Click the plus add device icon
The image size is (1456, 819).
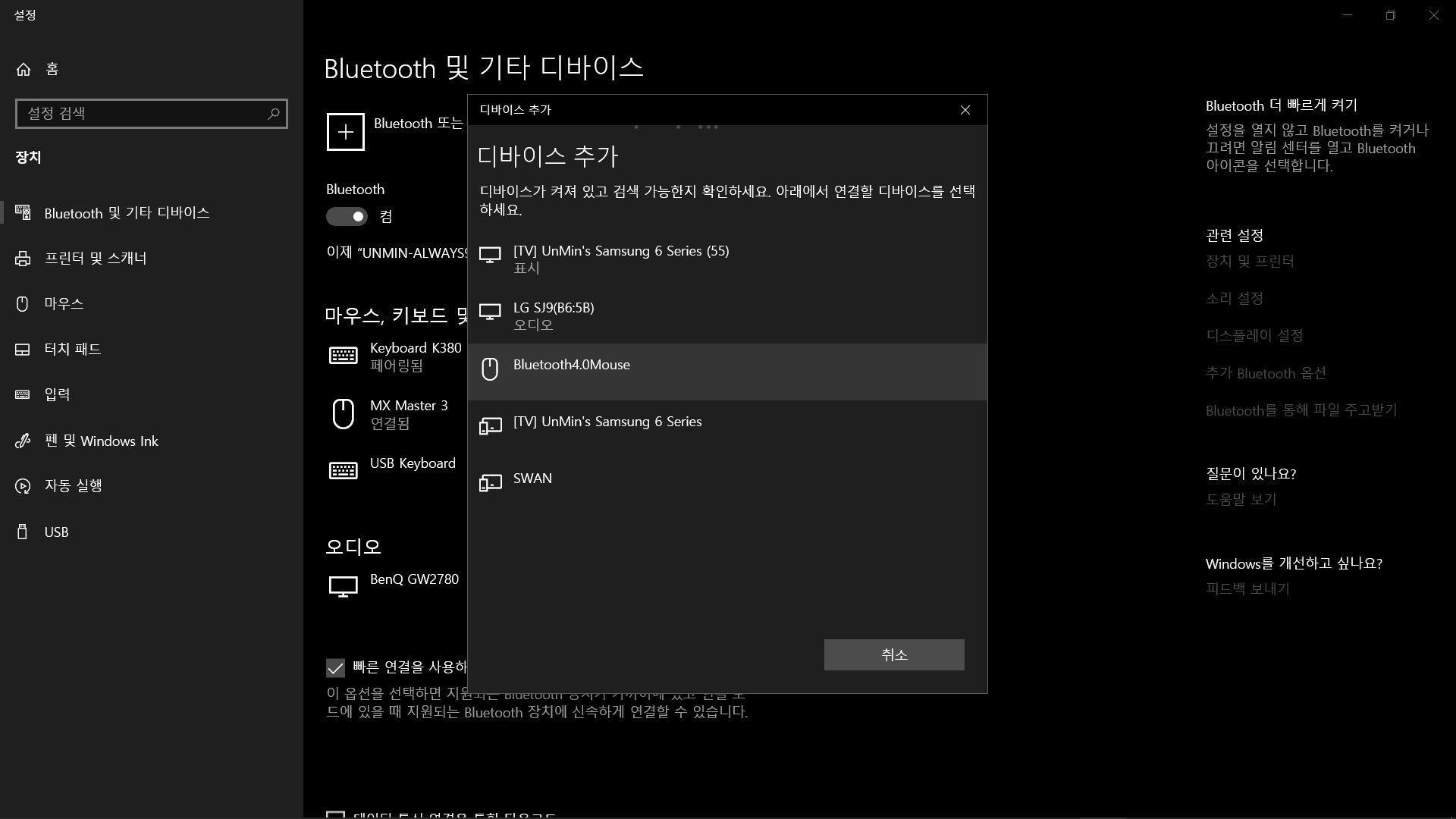pos(345,132)
